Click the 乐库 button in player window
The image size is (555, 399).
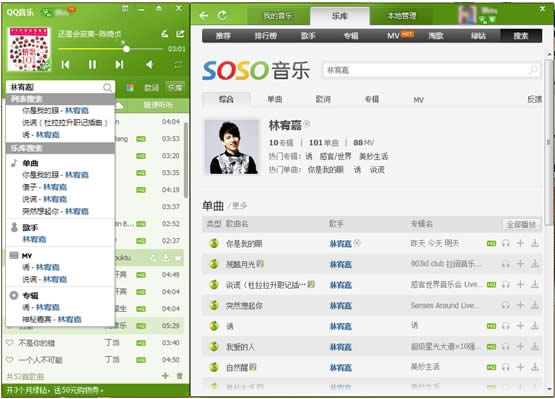175,88
